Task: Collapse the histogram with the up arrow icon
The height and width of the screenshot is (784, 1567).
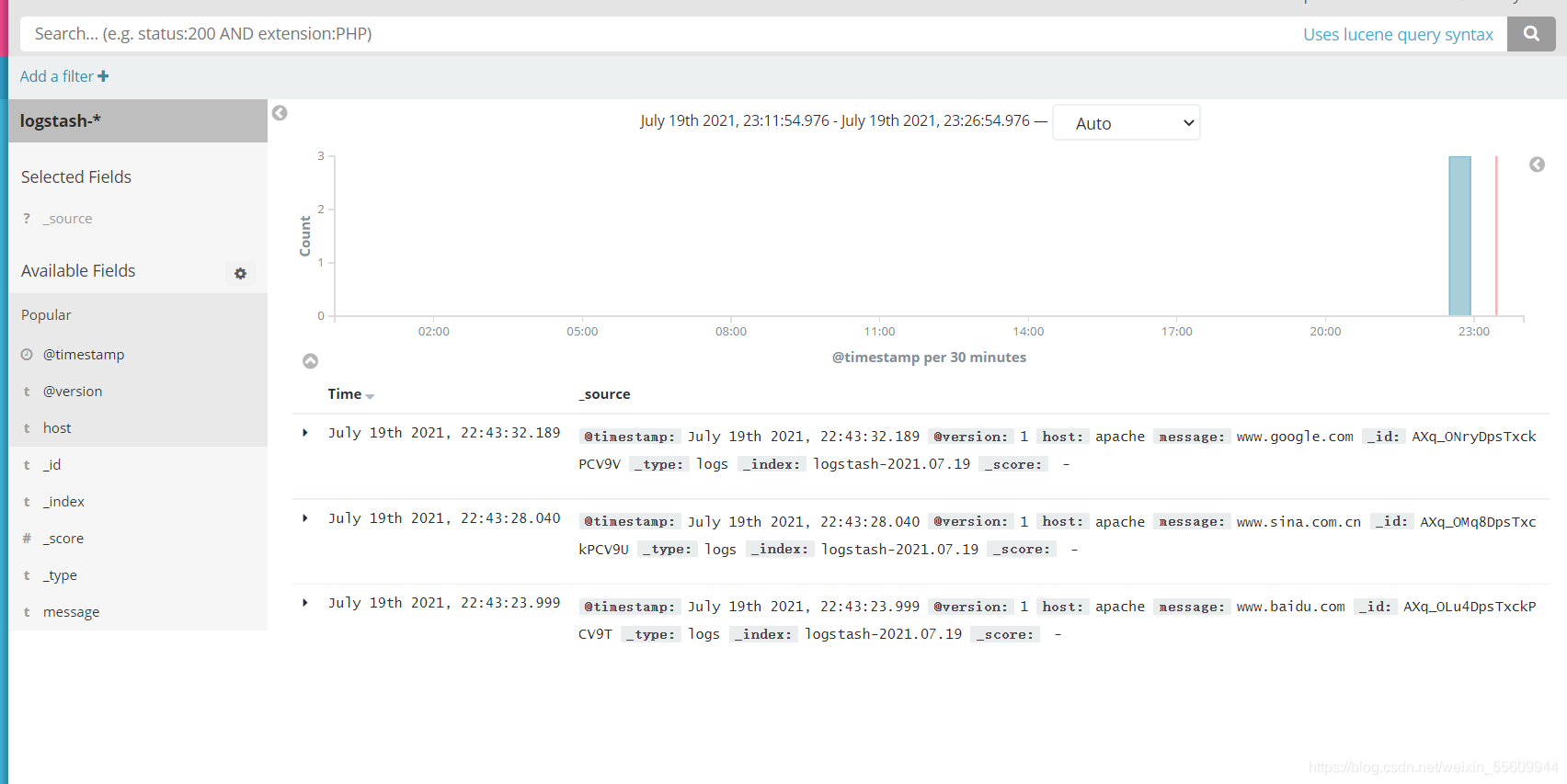Action: coord(311,361)
